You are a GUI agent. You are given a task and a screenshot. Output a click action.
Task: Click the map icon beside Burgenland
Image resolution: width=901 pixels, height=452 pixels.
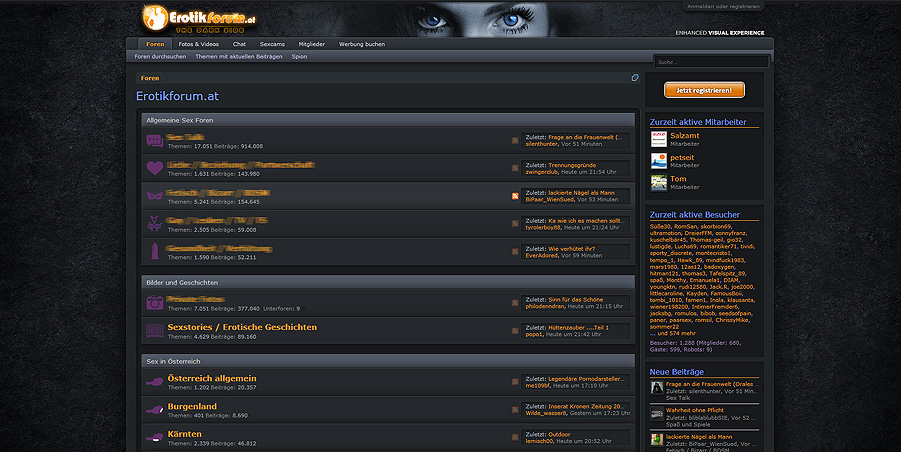(x=155, y=409)
